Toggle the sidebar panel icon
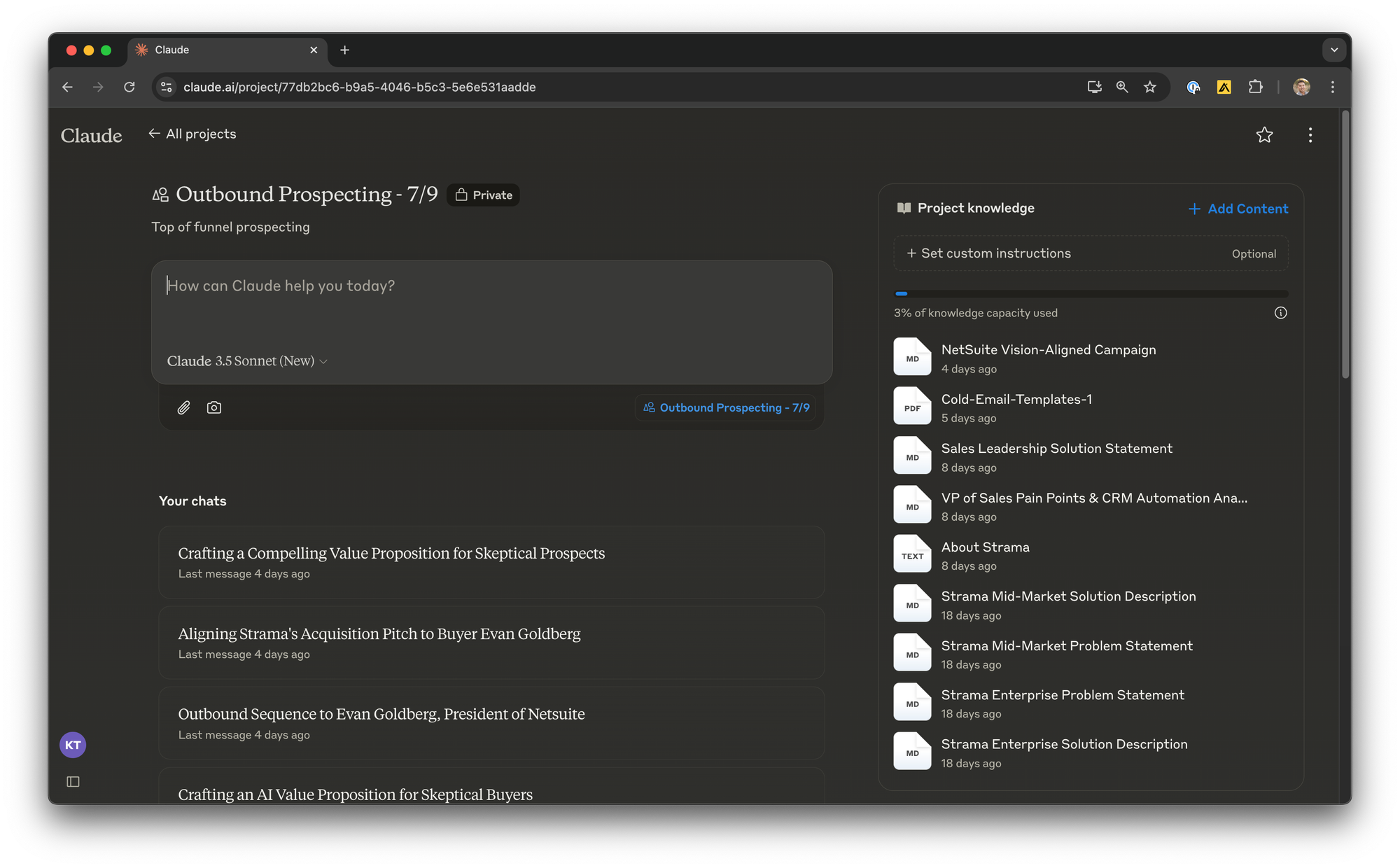1400x868 pixels. 73,781
